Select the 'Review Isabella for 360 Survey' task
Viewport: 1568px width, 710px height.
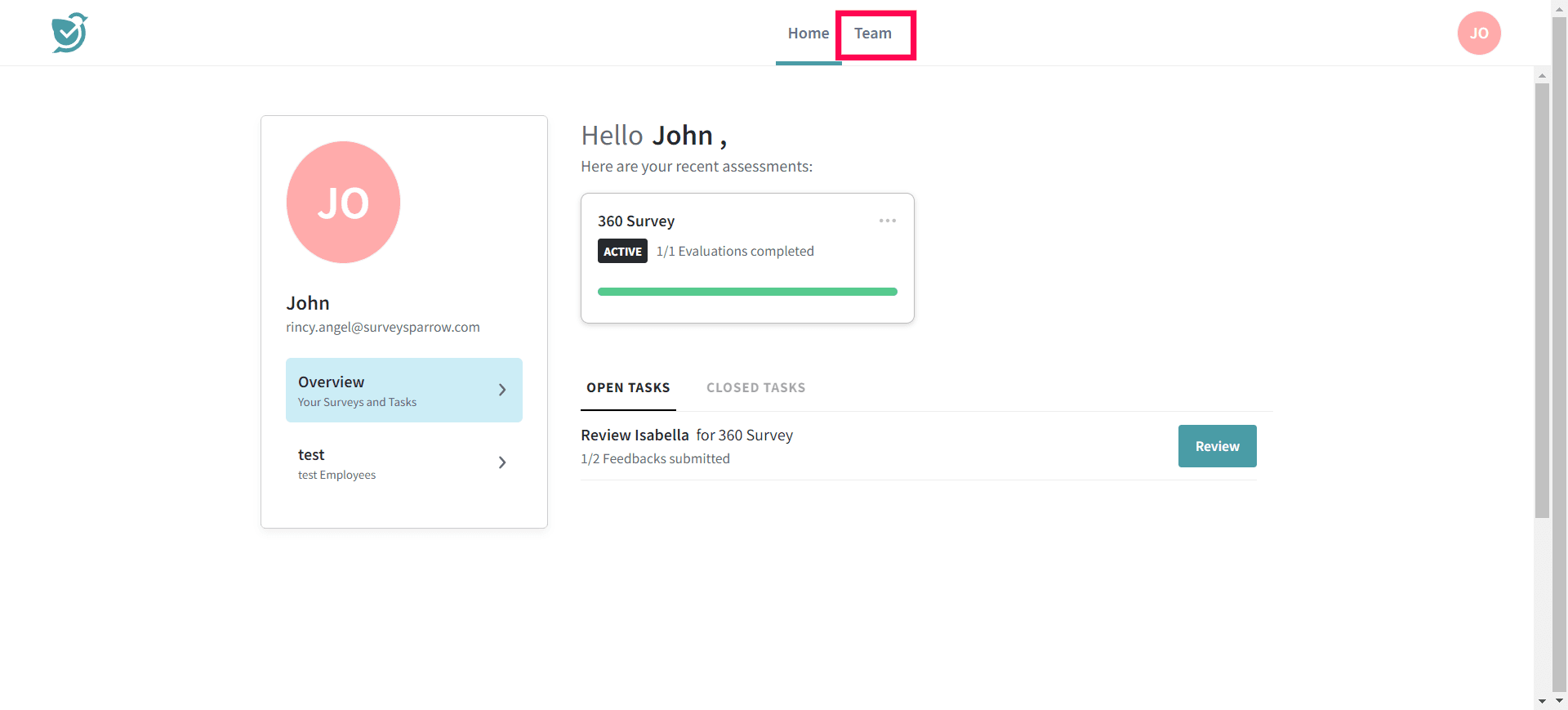click(687, 435)
